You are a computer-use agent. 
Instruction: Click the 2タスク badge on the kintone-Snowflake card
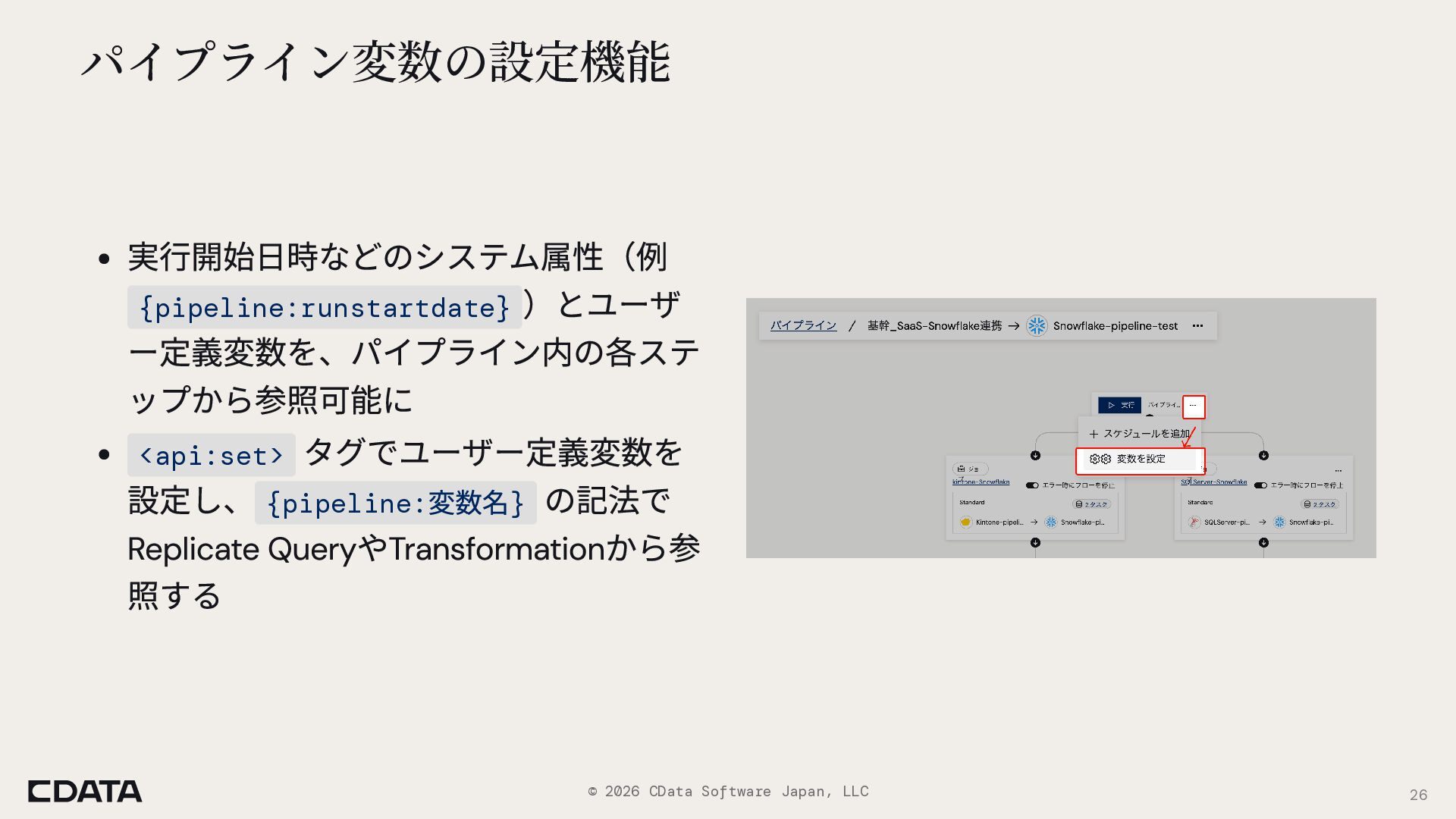click(x=1091, y=504)
